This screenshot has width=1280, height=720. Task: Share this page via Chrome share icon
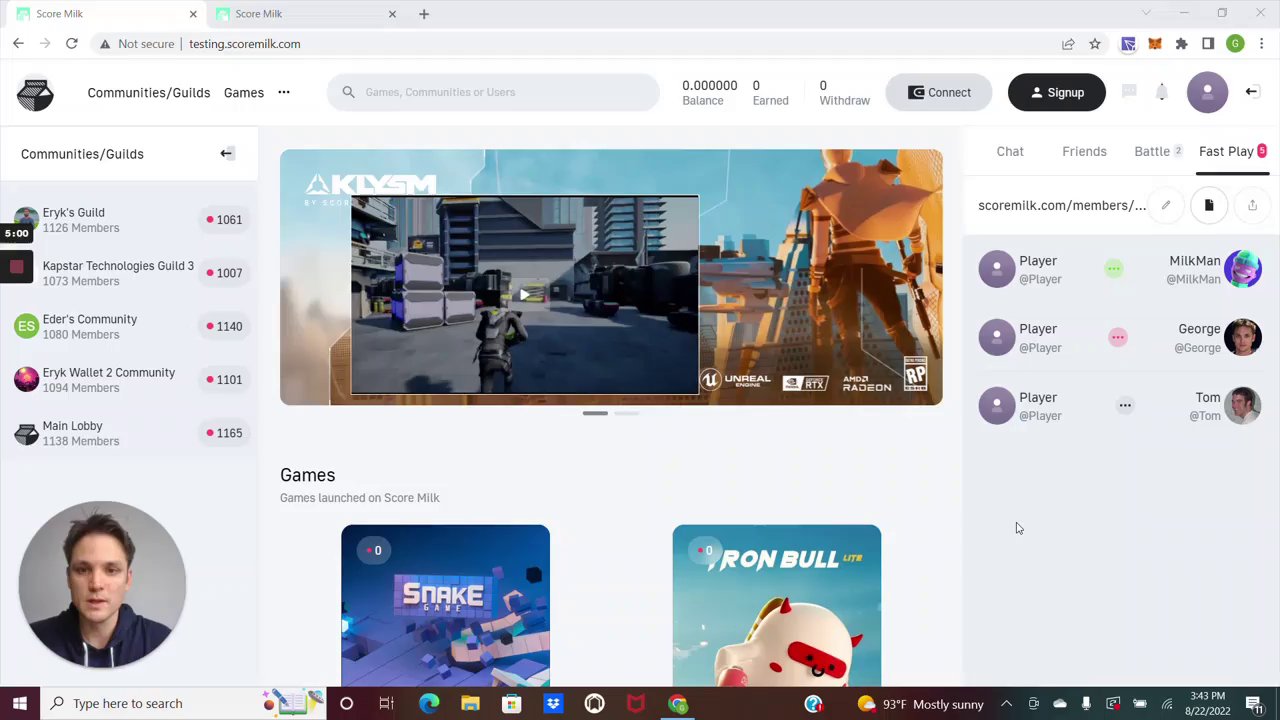point(1068,44)
